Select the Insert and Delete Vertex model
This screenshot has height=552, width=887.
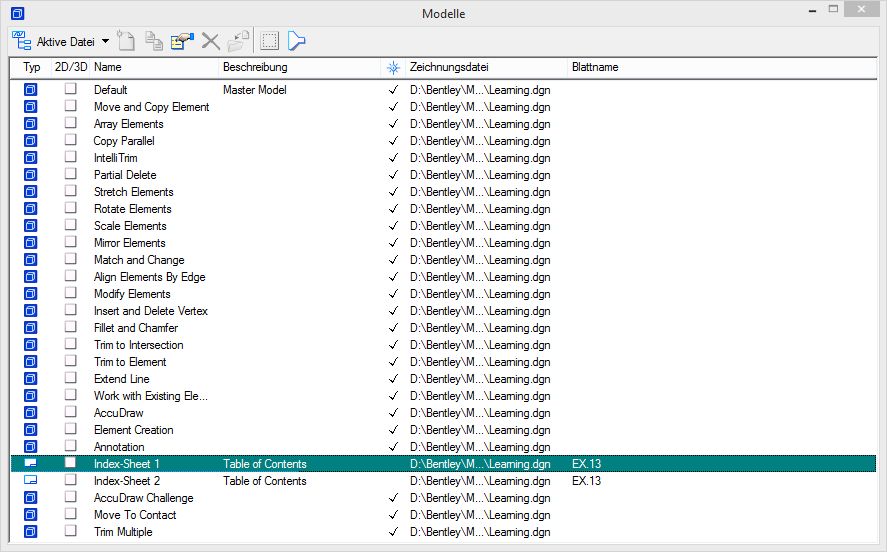(150, 310)
